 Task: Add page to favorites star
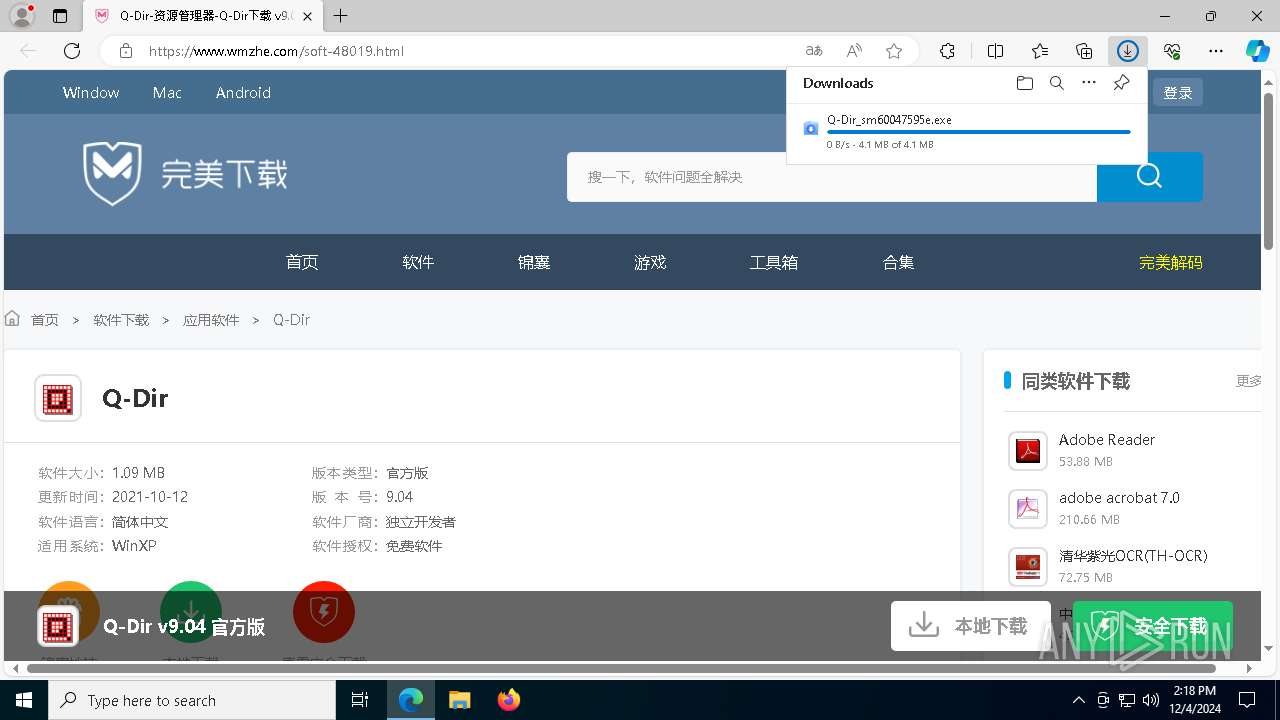click(894, 51)
